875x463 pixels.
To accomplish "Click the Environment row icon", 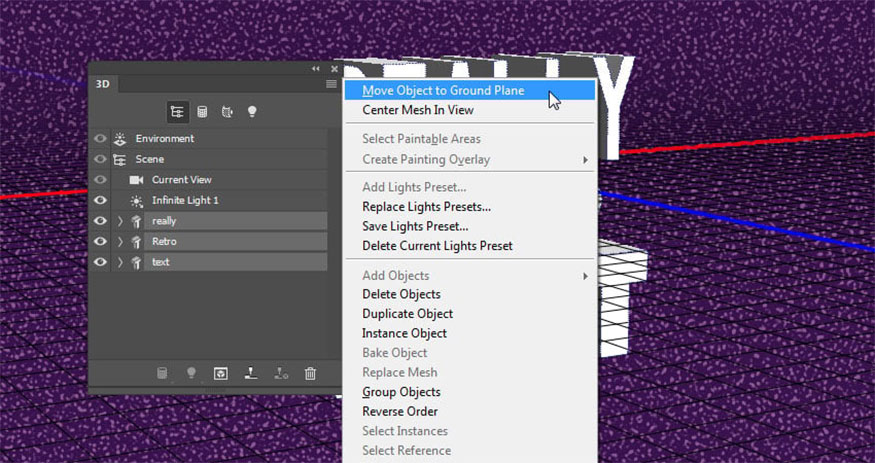I will click(120, 138).
